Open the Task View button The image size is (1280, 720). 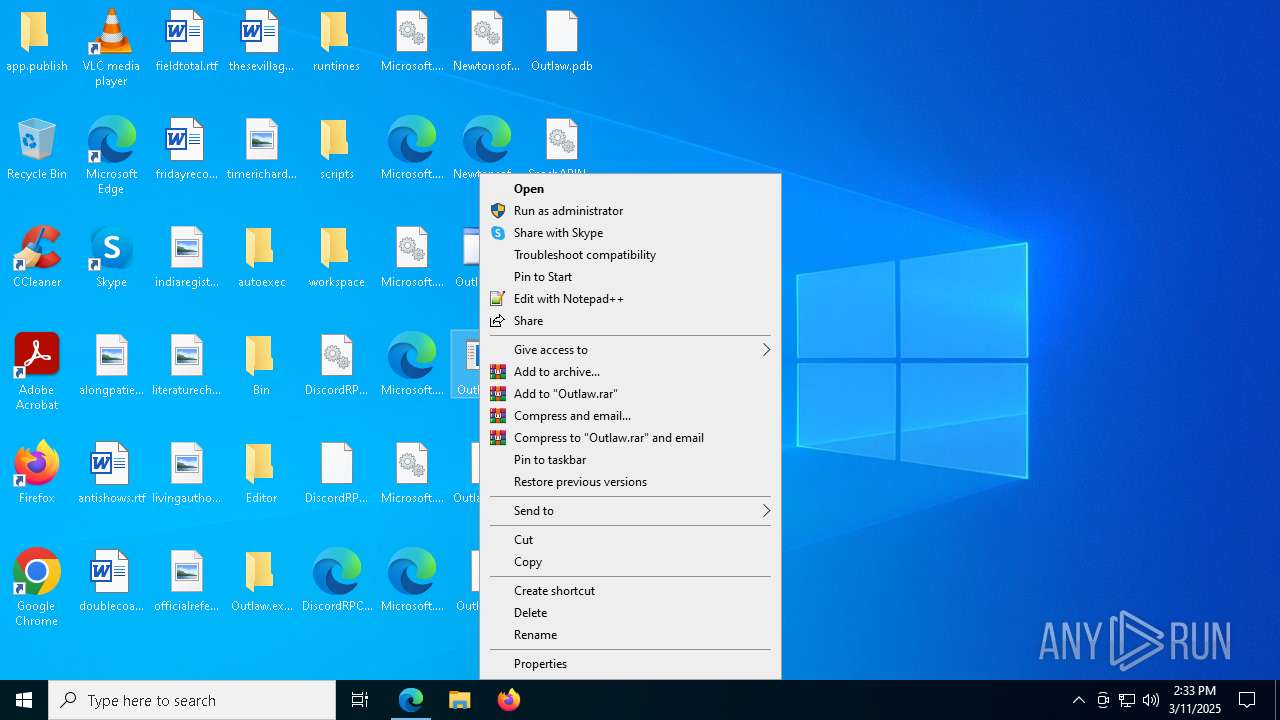tap(360, 700)
